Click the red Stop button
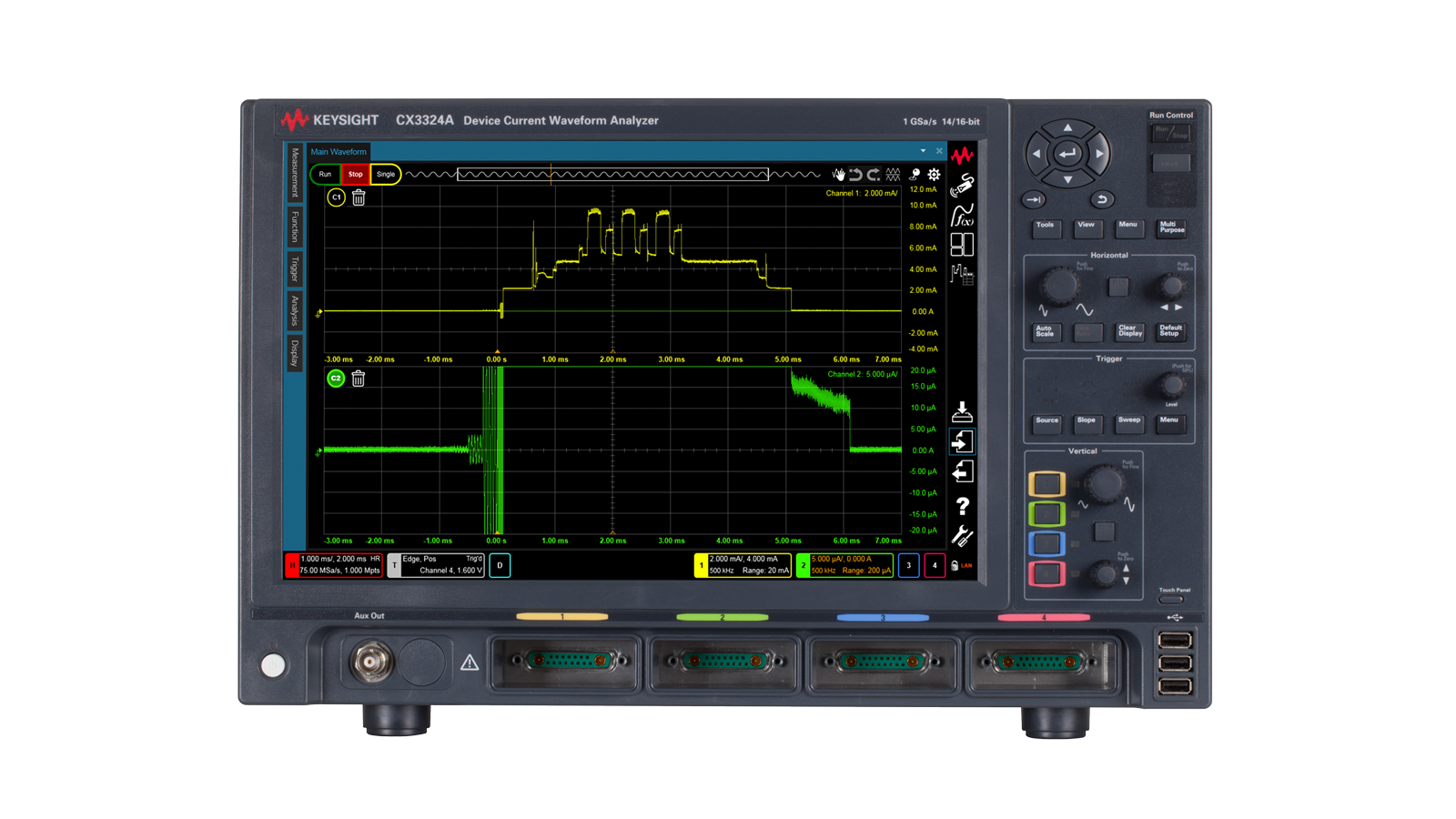This screenshot has height=819, width=1456. pyautogui.click(x=355, y=174)
